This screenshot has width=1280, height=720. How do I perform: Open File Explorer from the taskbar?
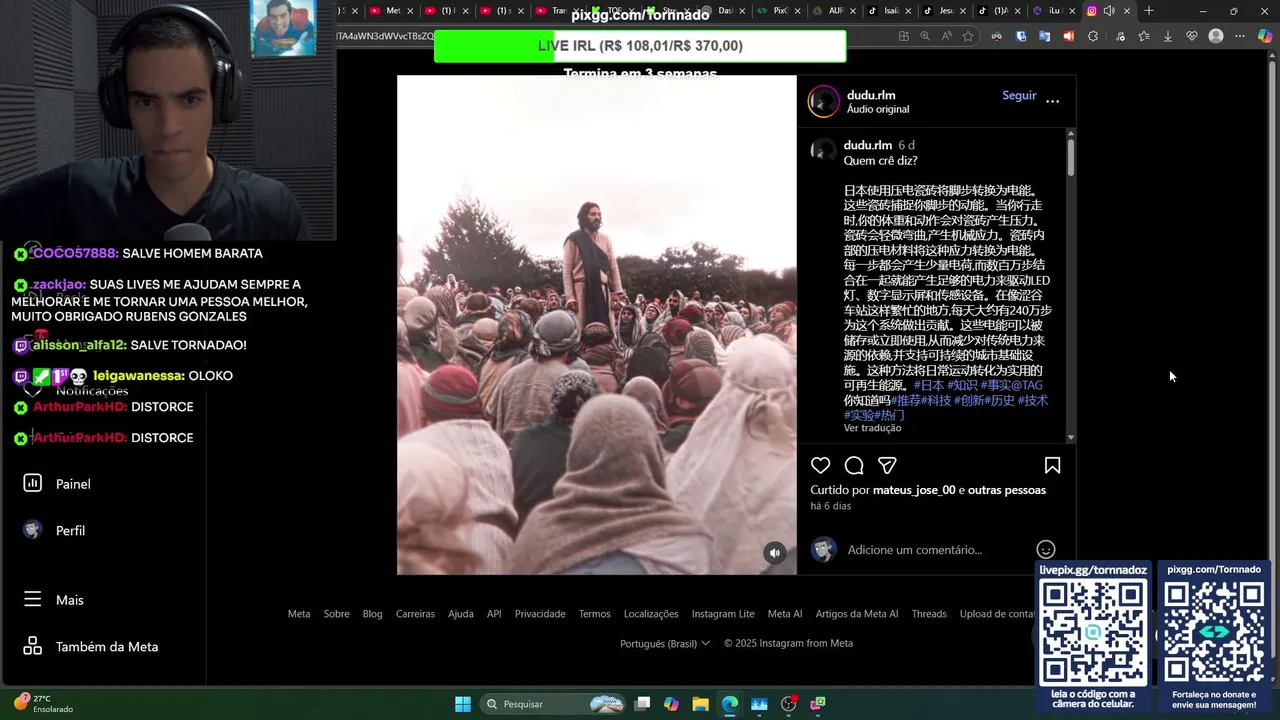click(700, 704)
